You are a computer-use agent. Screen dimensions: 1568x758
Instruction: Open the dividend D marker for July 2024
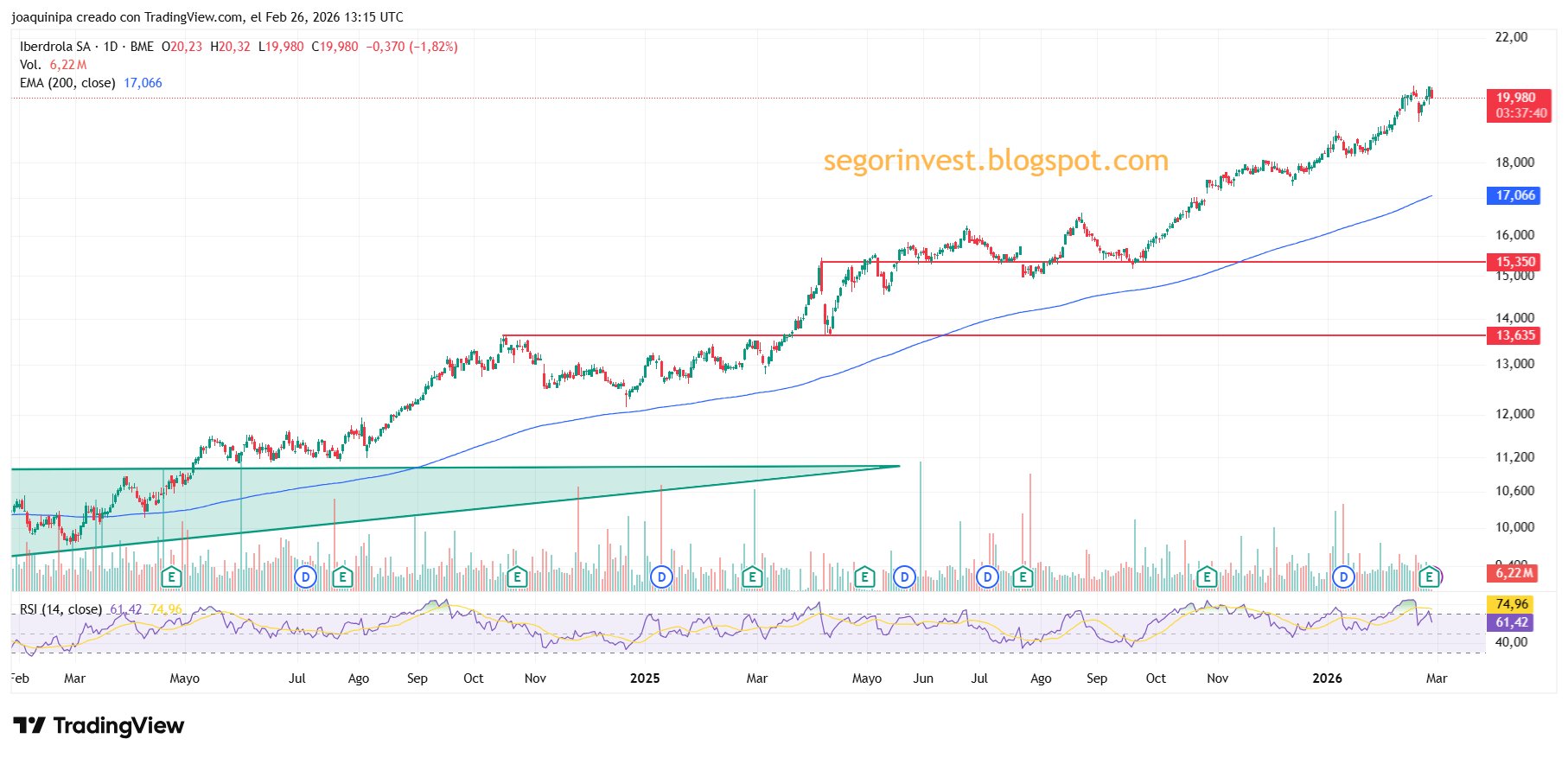(305, 576)
